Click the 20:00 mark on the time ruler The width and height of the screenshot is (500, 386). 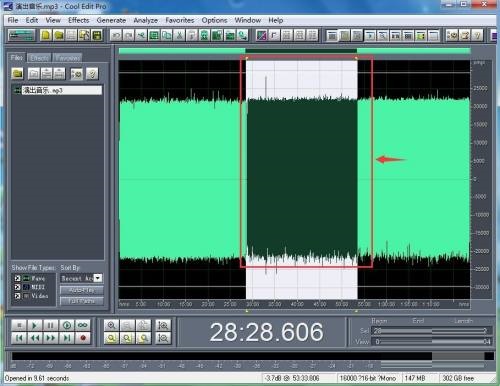[x=208, y=304]
